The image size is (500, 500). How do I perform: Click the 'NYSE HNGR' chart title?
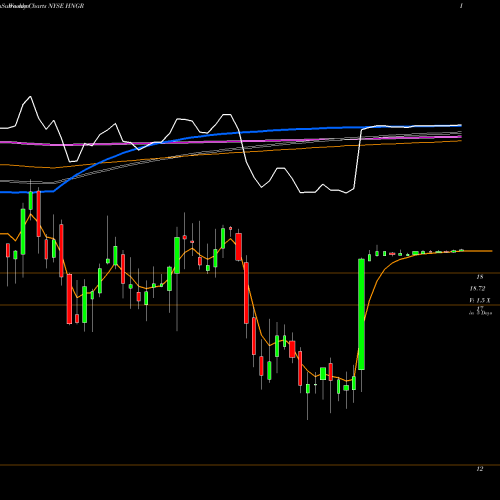click(66, 6)
